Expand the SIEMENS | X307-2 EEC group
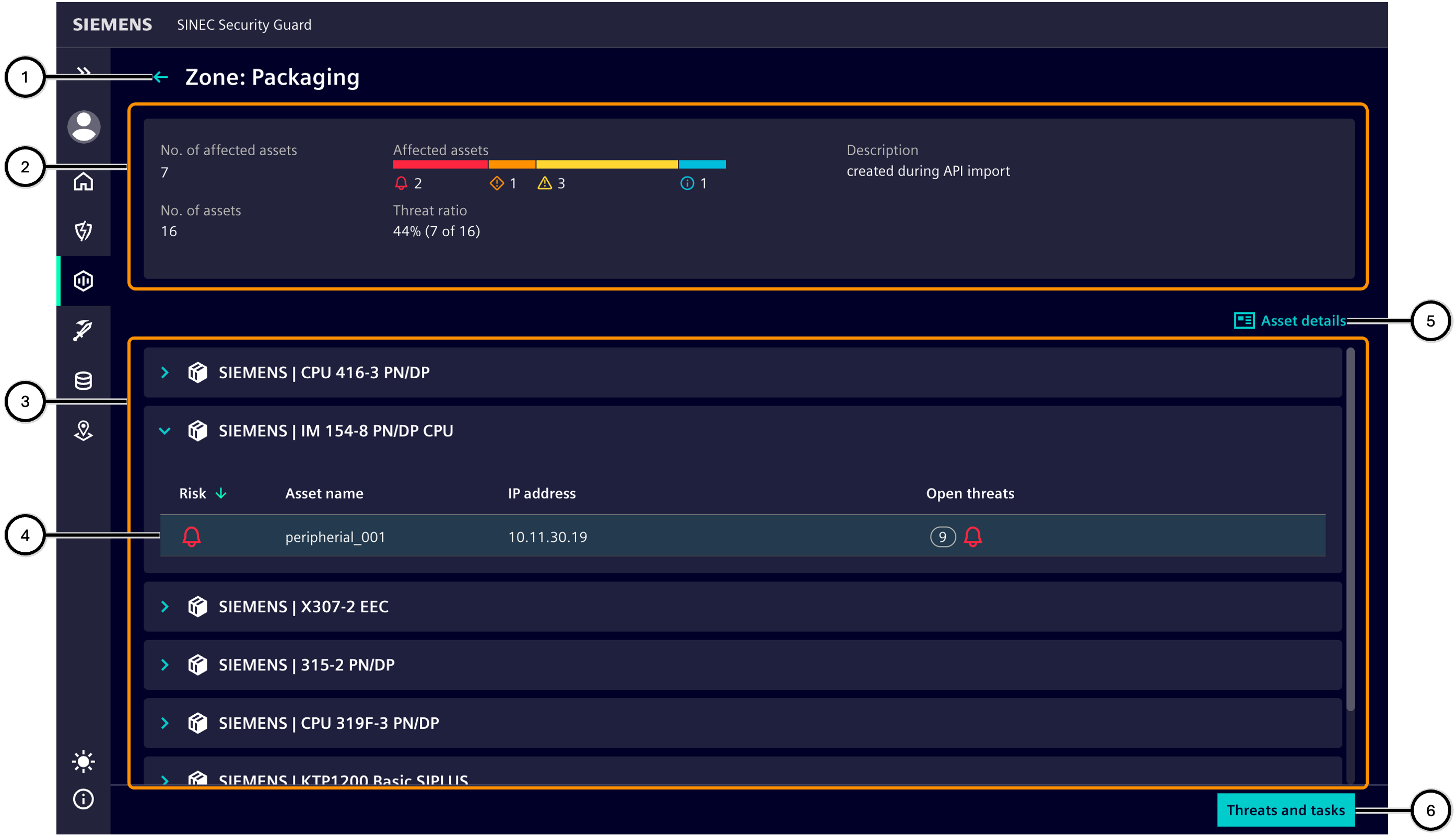Screen dimensions: 1456x836 pyautogui.click(x=165, y=607)
